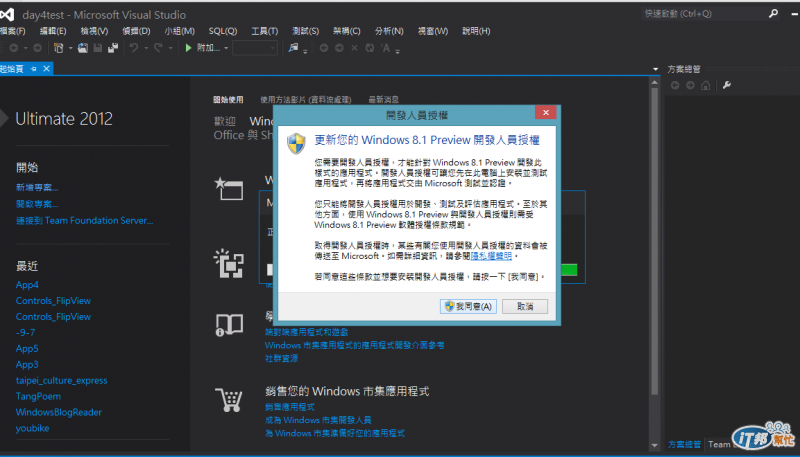Click the navigate backward toolbar icon
Viewport: 800px width, 457px height.
tap(14, 48)
